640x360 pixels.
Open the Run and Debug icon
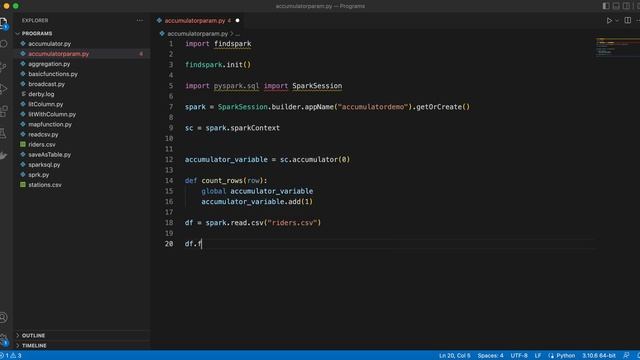tap(4, 89)
